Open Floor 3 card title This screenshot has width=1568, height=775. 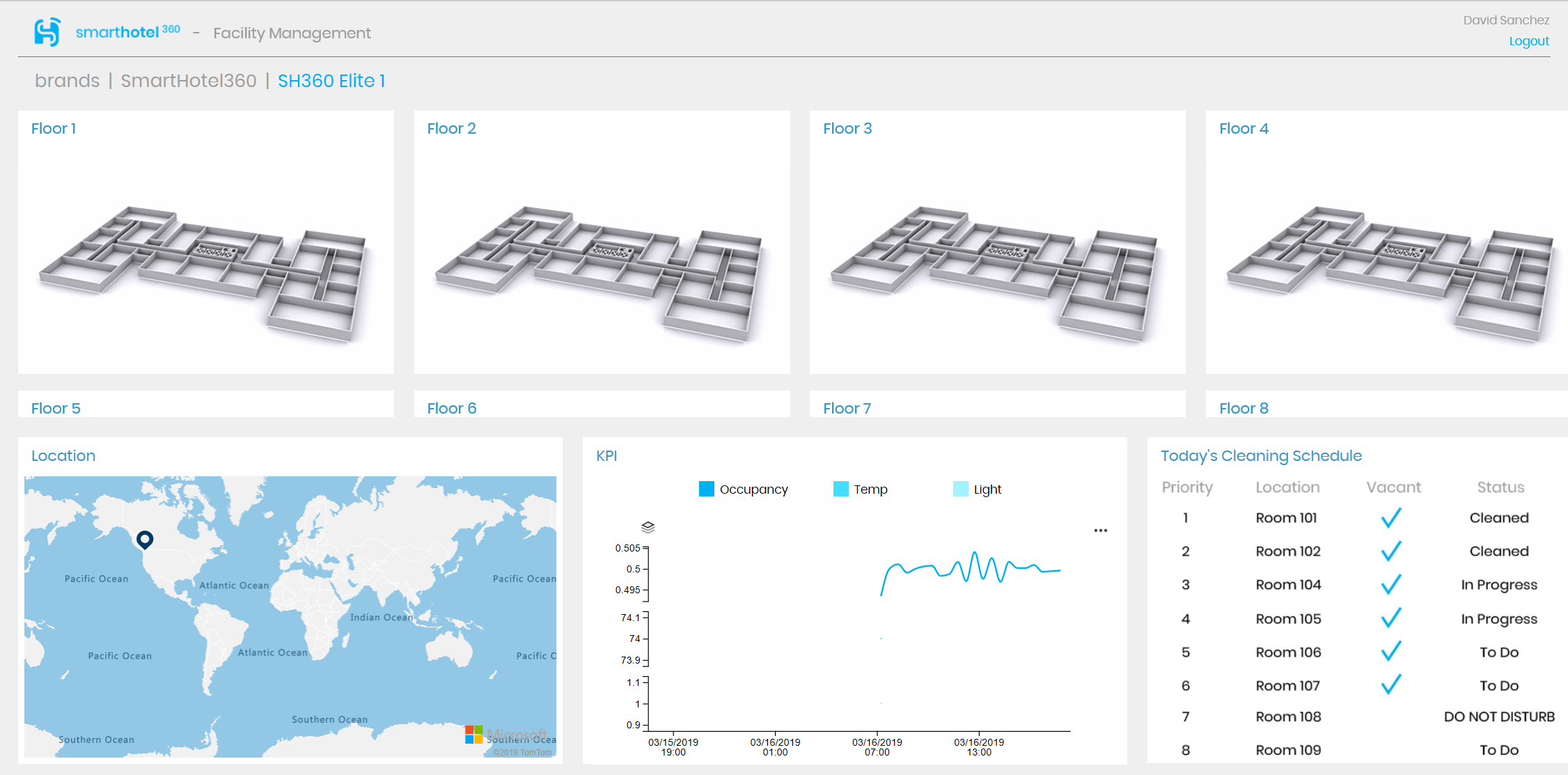[847, 129]
